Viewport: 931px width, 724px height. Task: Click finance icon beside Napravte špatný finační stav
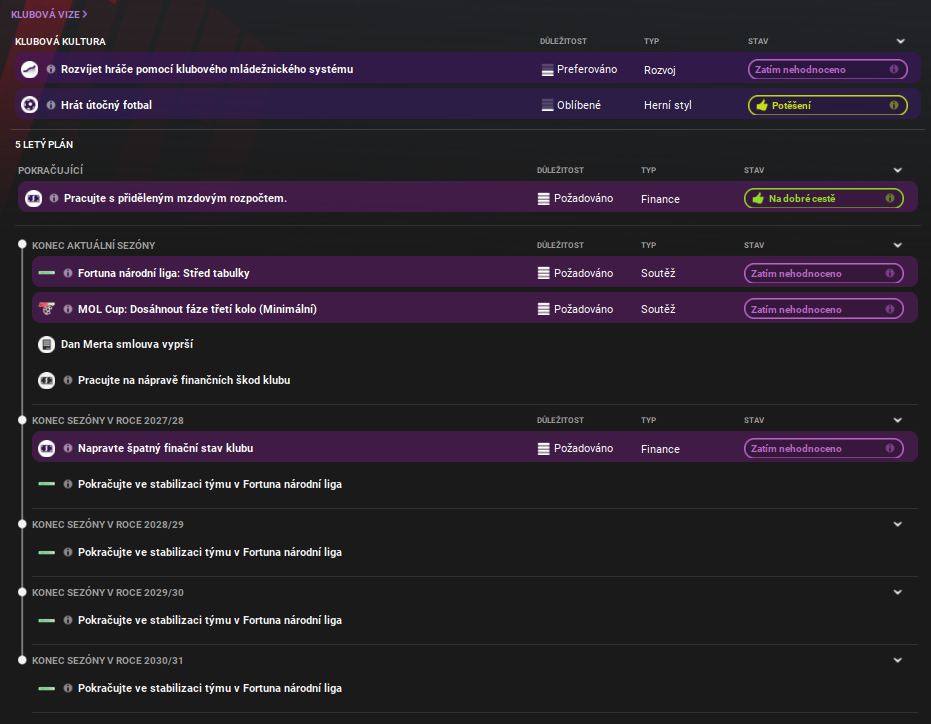[46, 448]
